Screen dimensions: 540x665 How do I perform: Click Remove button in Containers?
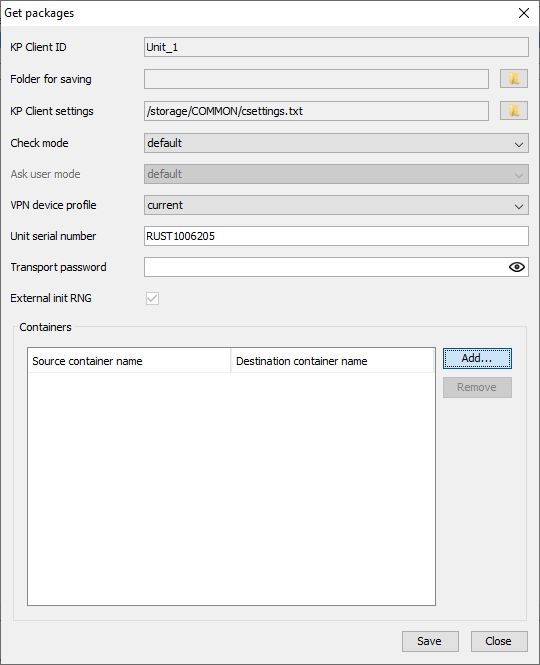[x=477, y=387]
